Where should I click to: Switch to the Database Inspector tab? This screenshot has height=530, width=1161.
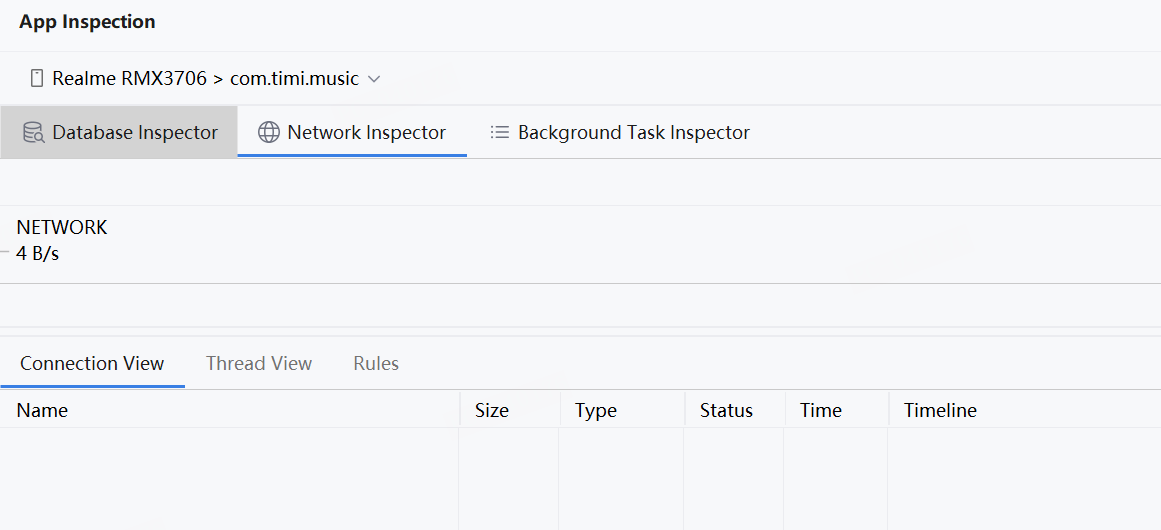coord(135,132)
